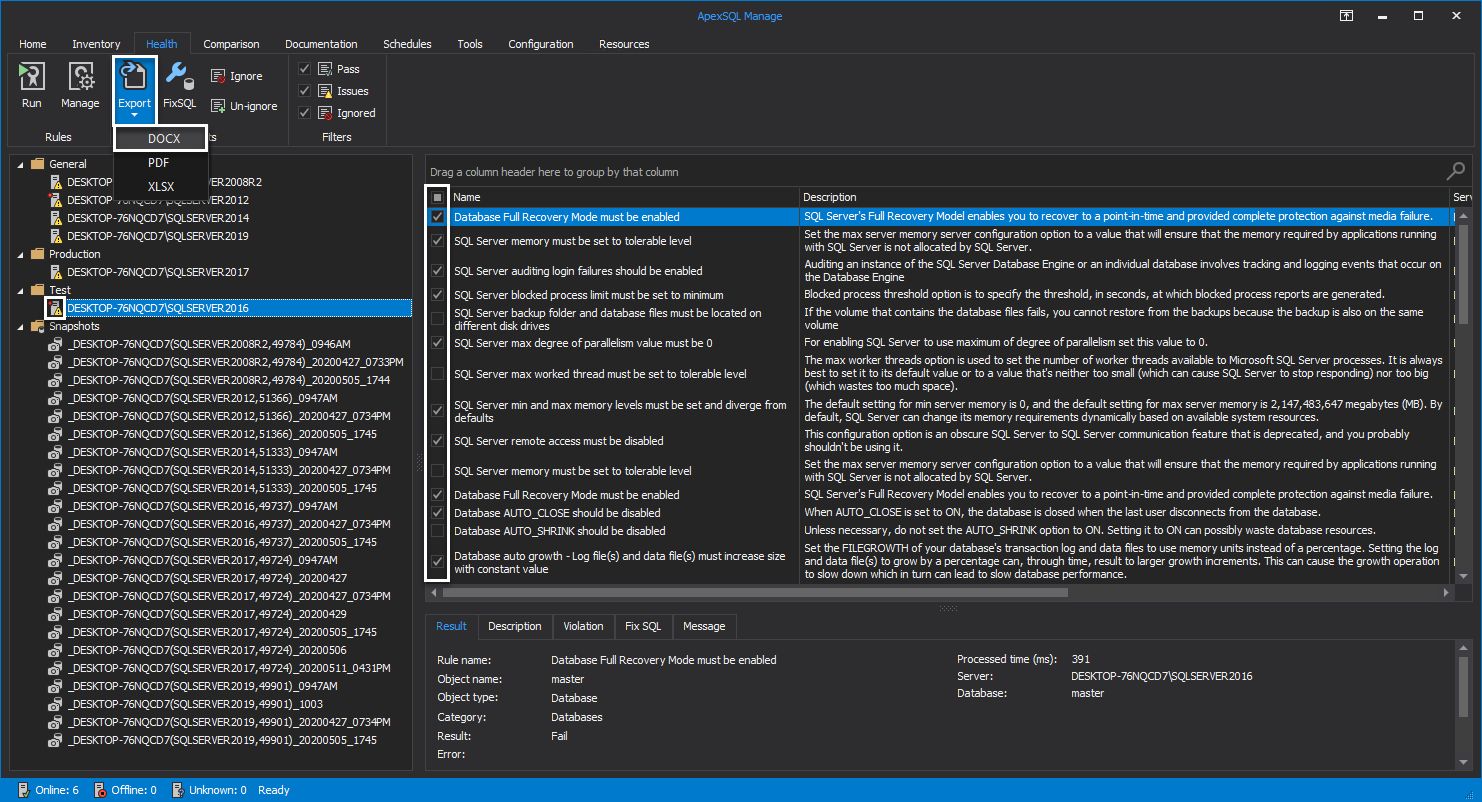The height and width of the screenshot is (802, 1482).
Task: Click camera icon of snapshot SQLSERVER2019,49901)_1003
Action: [x=56, y=704]
